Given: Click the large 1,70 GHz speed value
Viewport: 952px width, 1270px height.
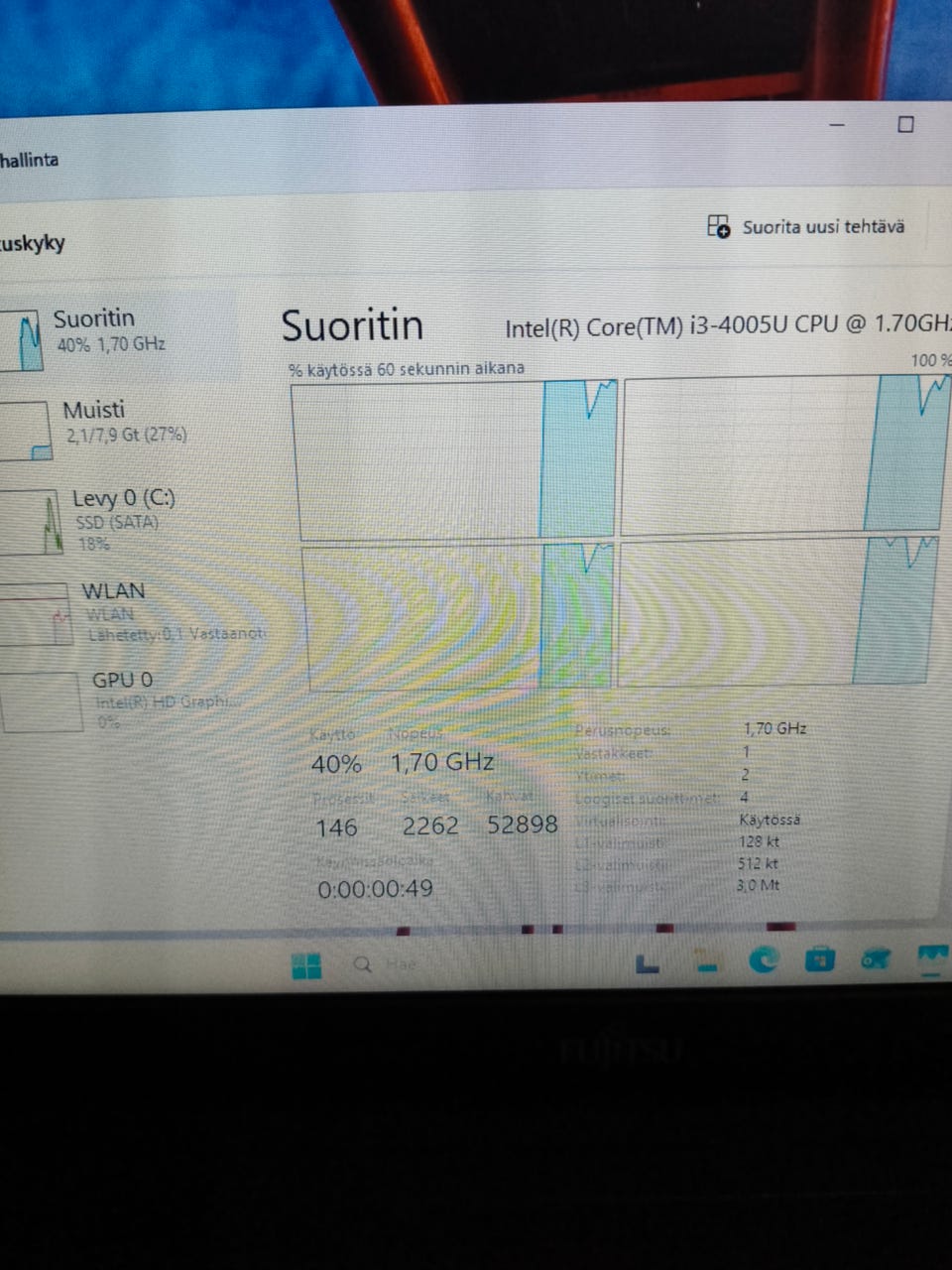Looking at the screenshot, I should [442, 762].
